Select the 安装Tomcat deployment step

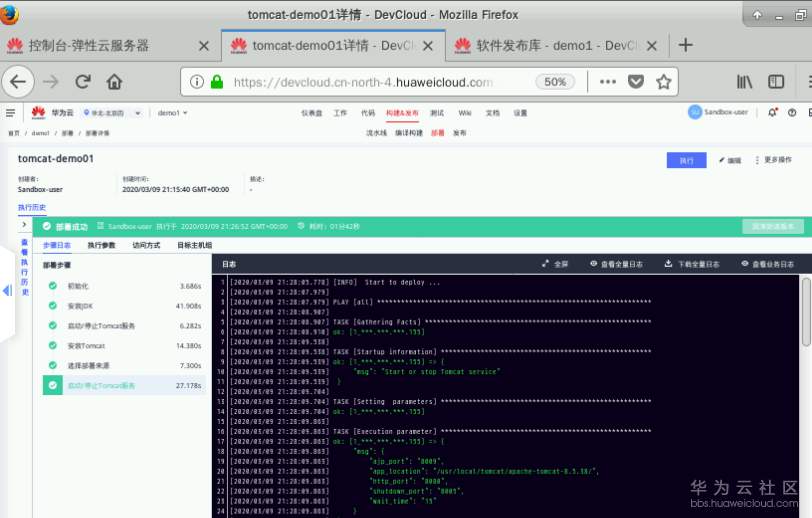pyautogui.click(x=124, y=346)
